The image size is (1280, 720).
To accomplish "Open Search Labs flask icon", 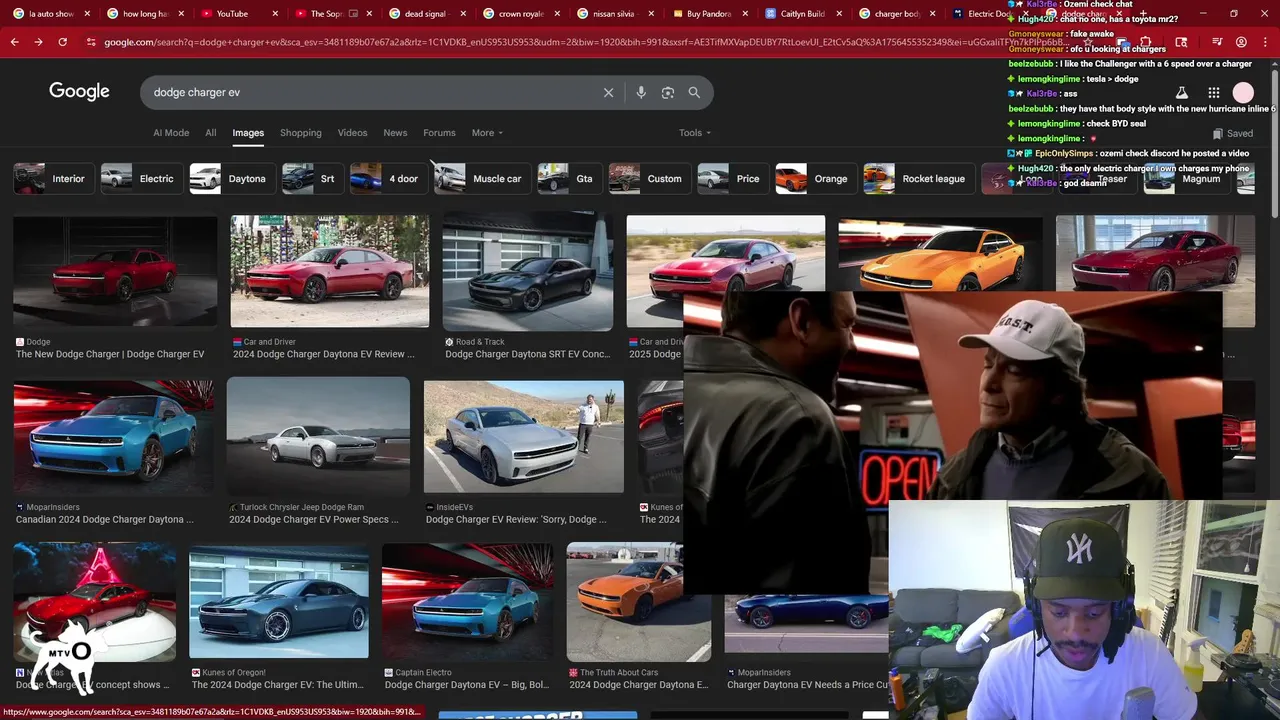I will click(x=1181, y=92).
